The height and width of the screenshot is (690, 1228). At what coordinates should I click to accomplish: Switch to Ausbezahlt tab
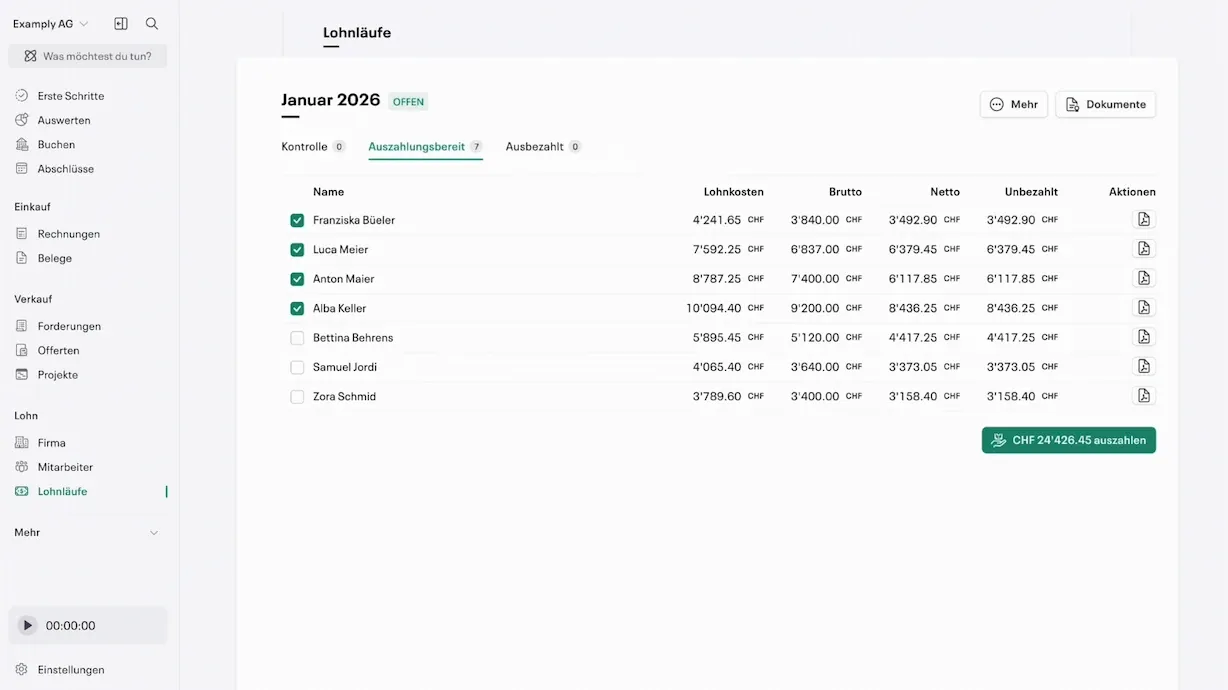coord(543,147)
